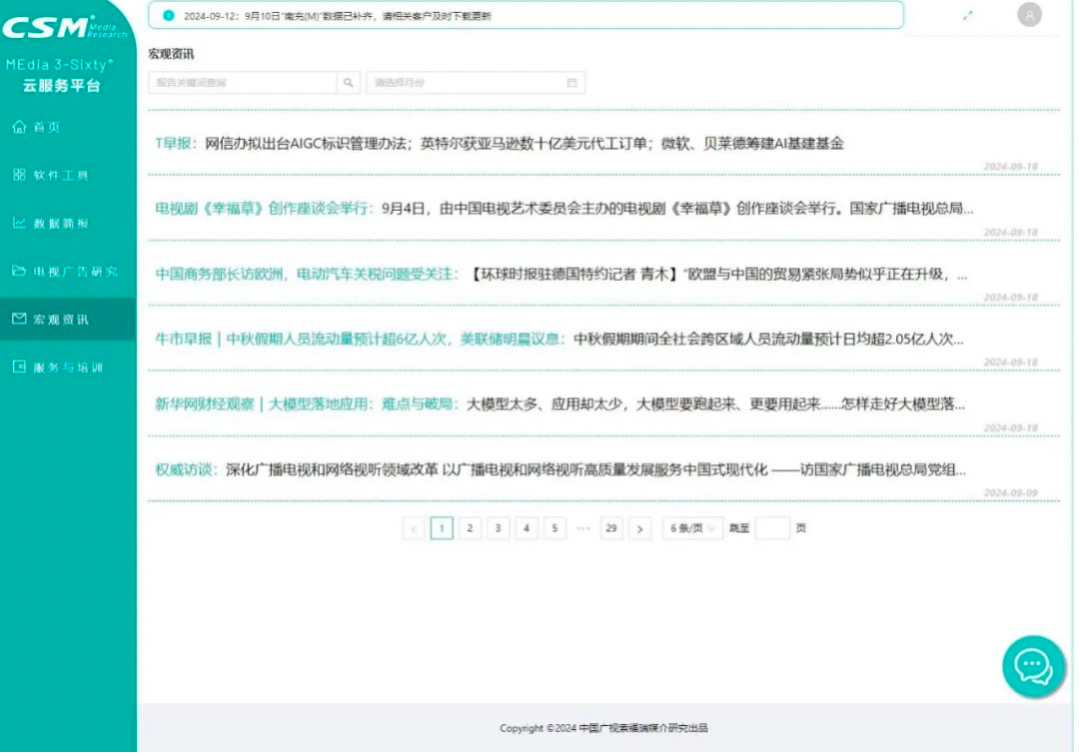This screenshot has width=1080, height=756.
Task: Click the 宏观资讯 page heading
Action: click(171, 54)
